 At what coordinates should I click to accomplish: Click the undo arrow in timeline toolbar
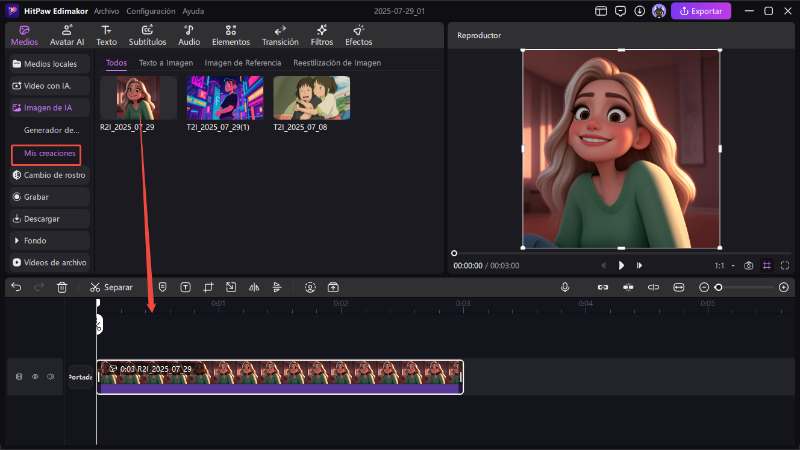[x=16, y=287]
